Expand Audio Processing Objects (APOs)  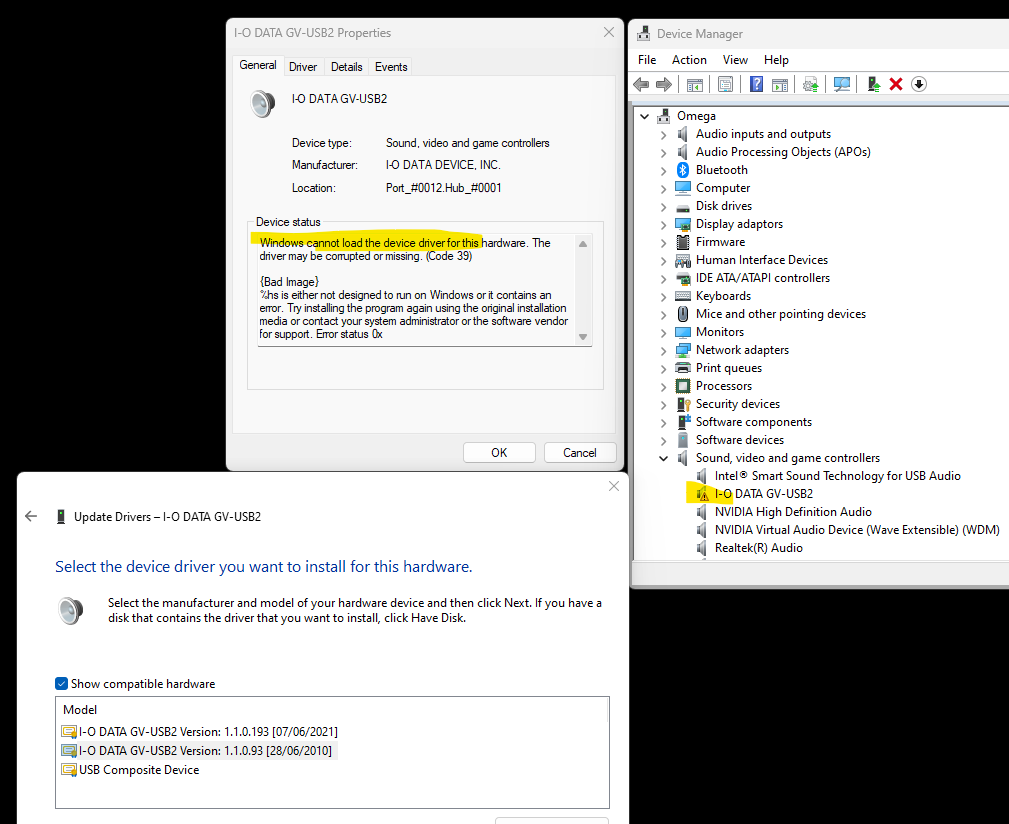[x=663, y=152]
